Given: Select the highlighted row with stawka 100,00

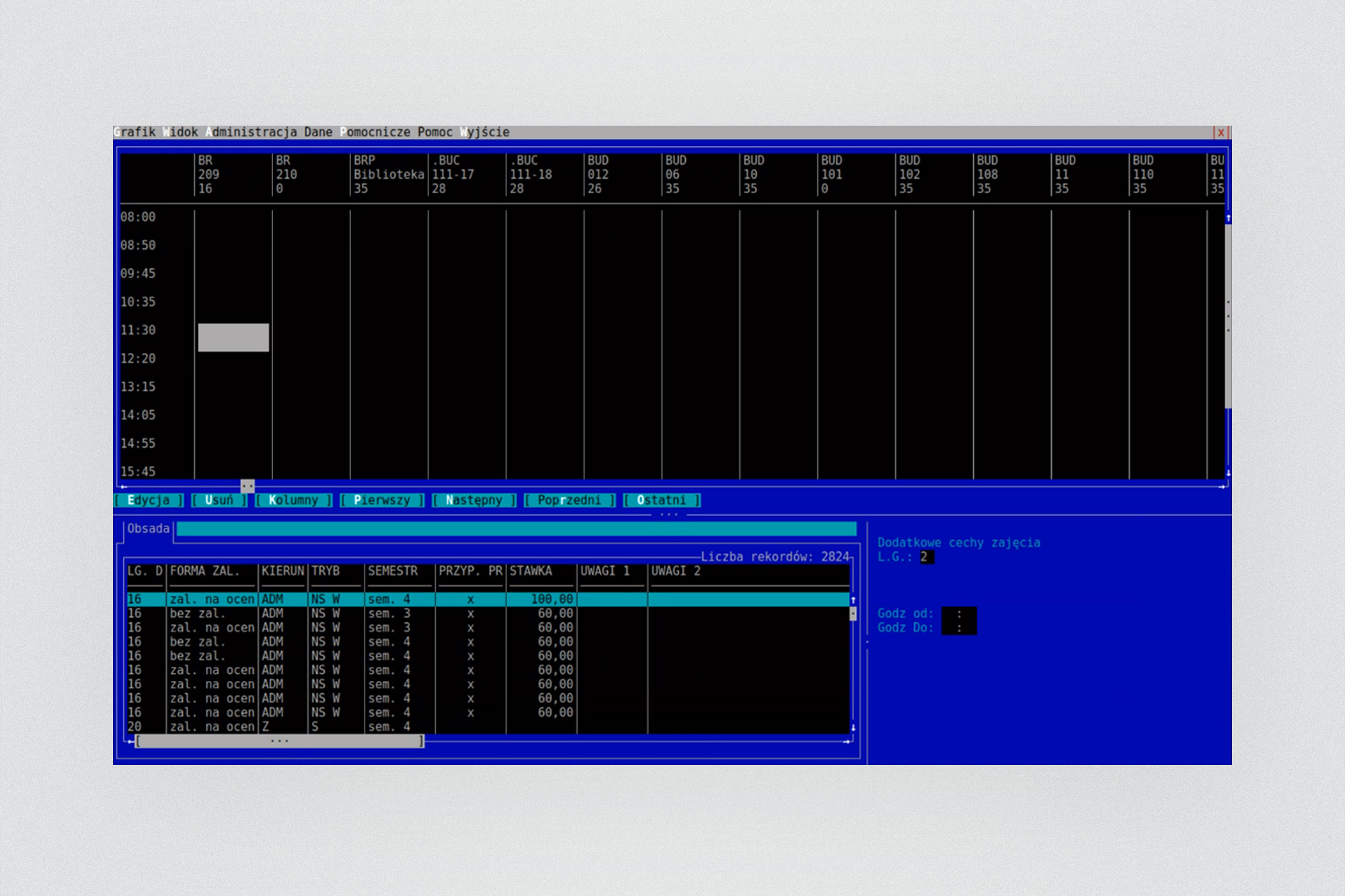Looking at the screenshot, I should 488,599.
